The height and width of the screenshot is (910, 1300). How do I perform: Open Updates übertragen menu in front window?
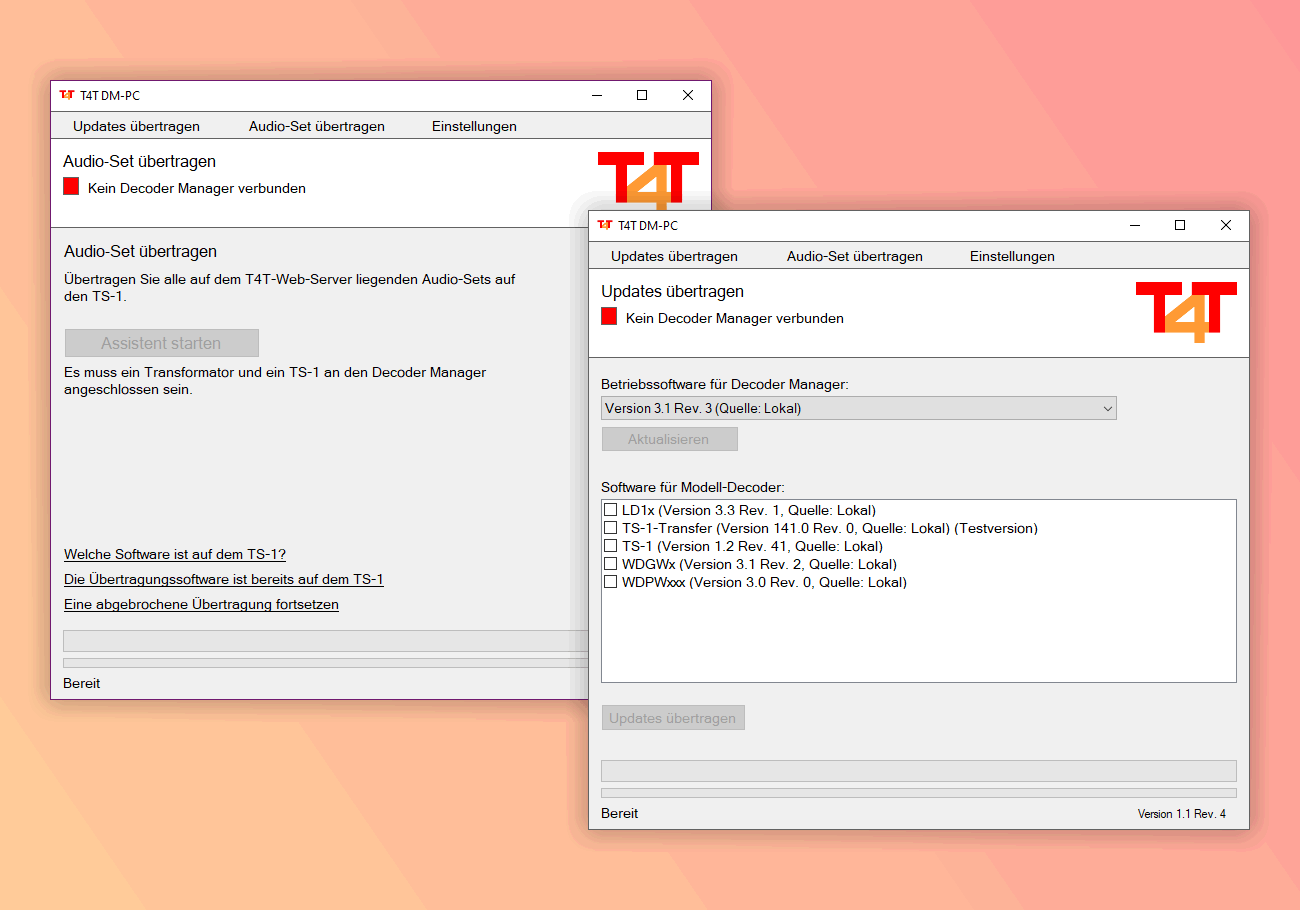(674, 256)
